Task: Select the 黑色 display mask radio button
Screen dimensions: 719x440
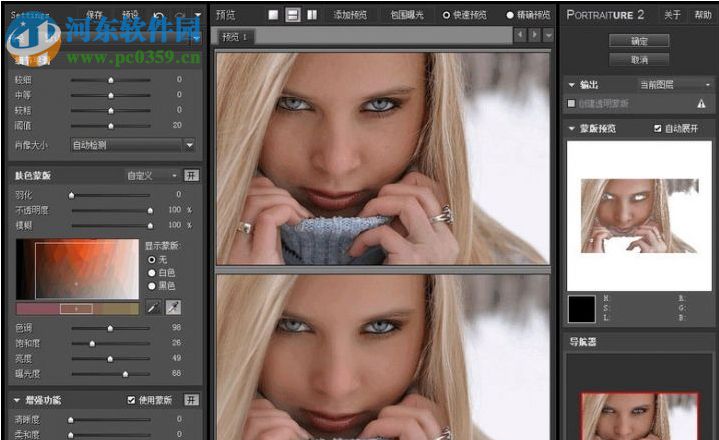Action: click(x=152, y=286)
